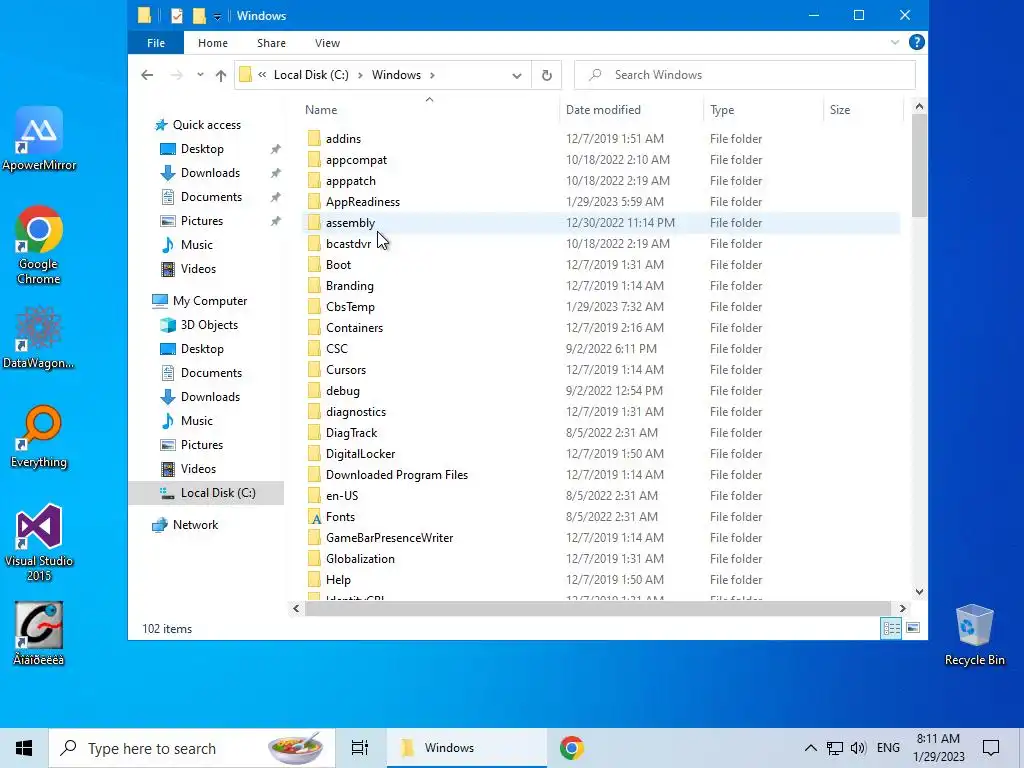
Task: Select the assembly folder icon
Action: [x=314, y=223]
